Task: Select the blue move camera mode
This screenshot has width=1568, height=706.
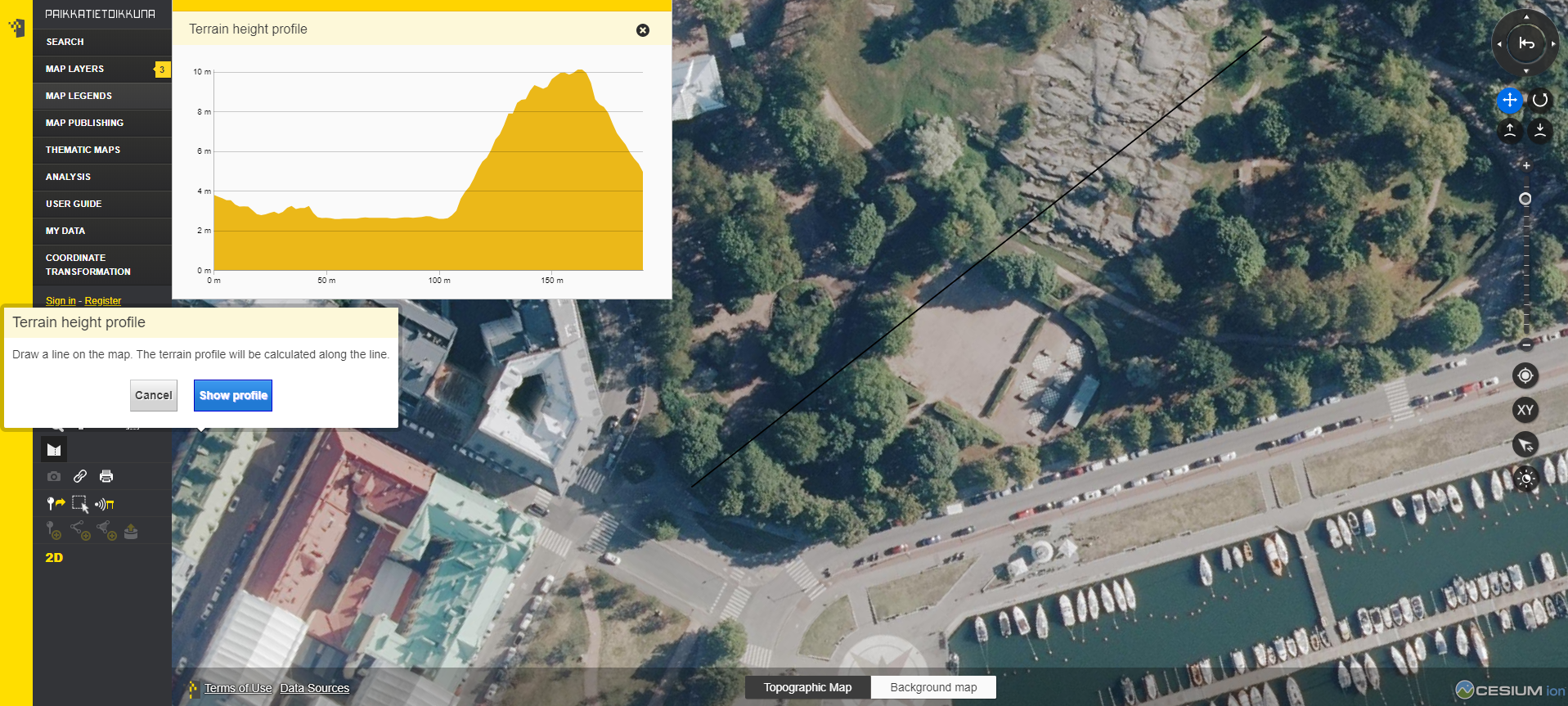Action: click(1510, 100)
